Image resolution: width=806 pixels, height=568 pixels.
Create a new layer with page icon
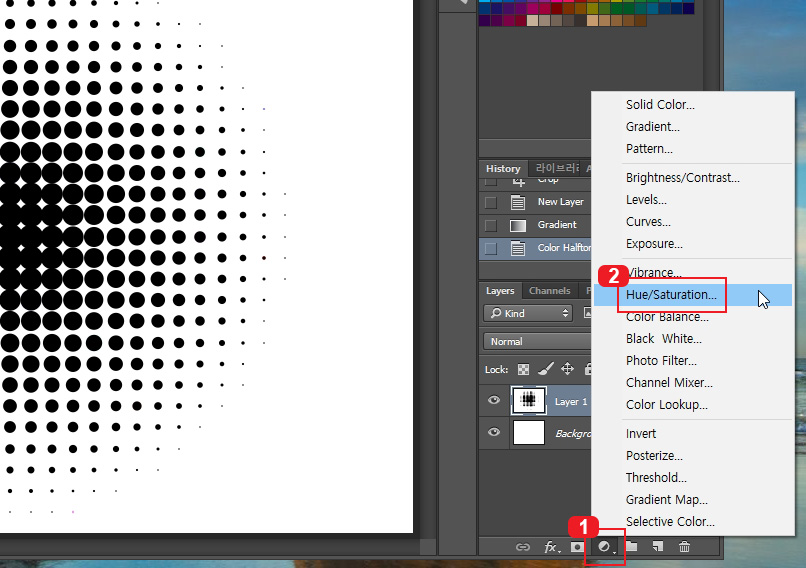[x=657, y=546]
